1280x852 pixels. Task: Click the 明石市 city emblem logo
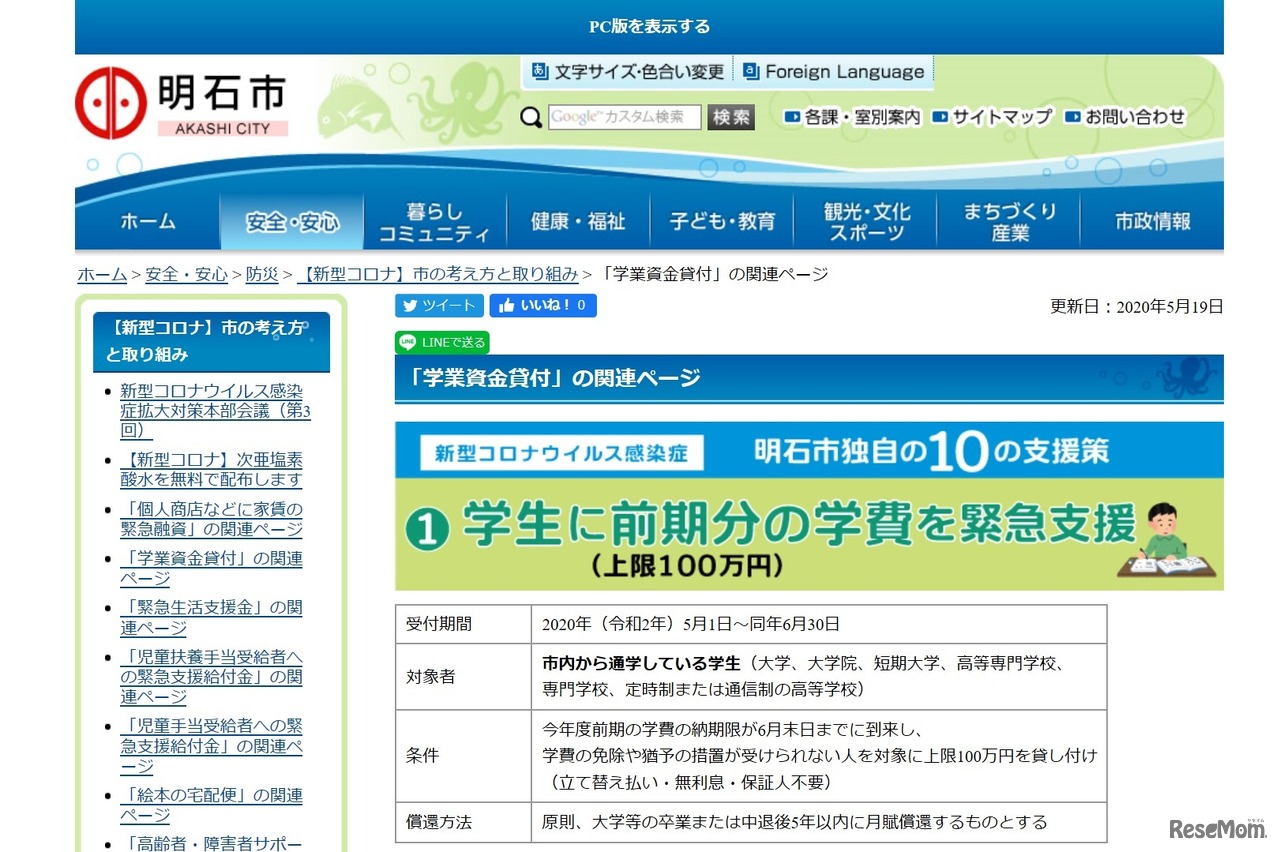(x=110, y=100)
